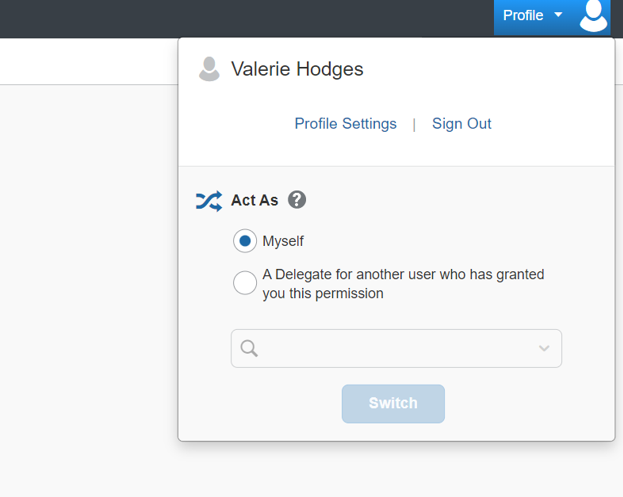This screenshot has width=623, height=497.
Task: Click the divider between Profile Settings and Sign Out
Action: click(x=414, y=125)
